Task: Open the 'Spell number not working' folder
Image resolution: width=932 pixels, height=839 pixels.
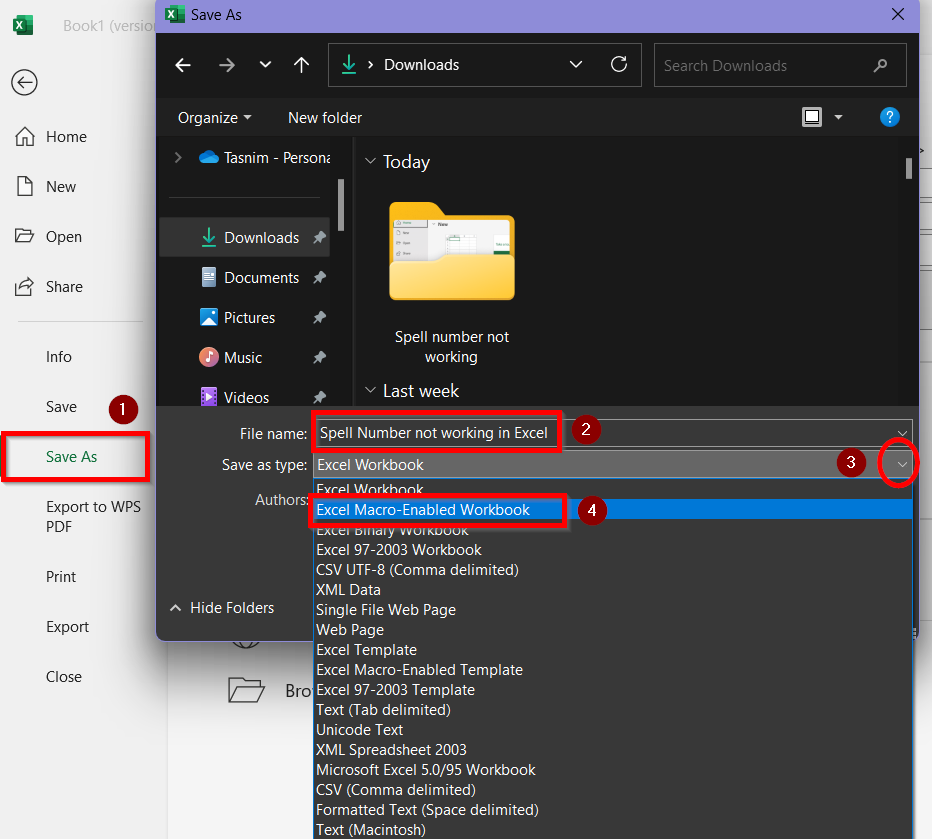Action: [x=452, y=260]
